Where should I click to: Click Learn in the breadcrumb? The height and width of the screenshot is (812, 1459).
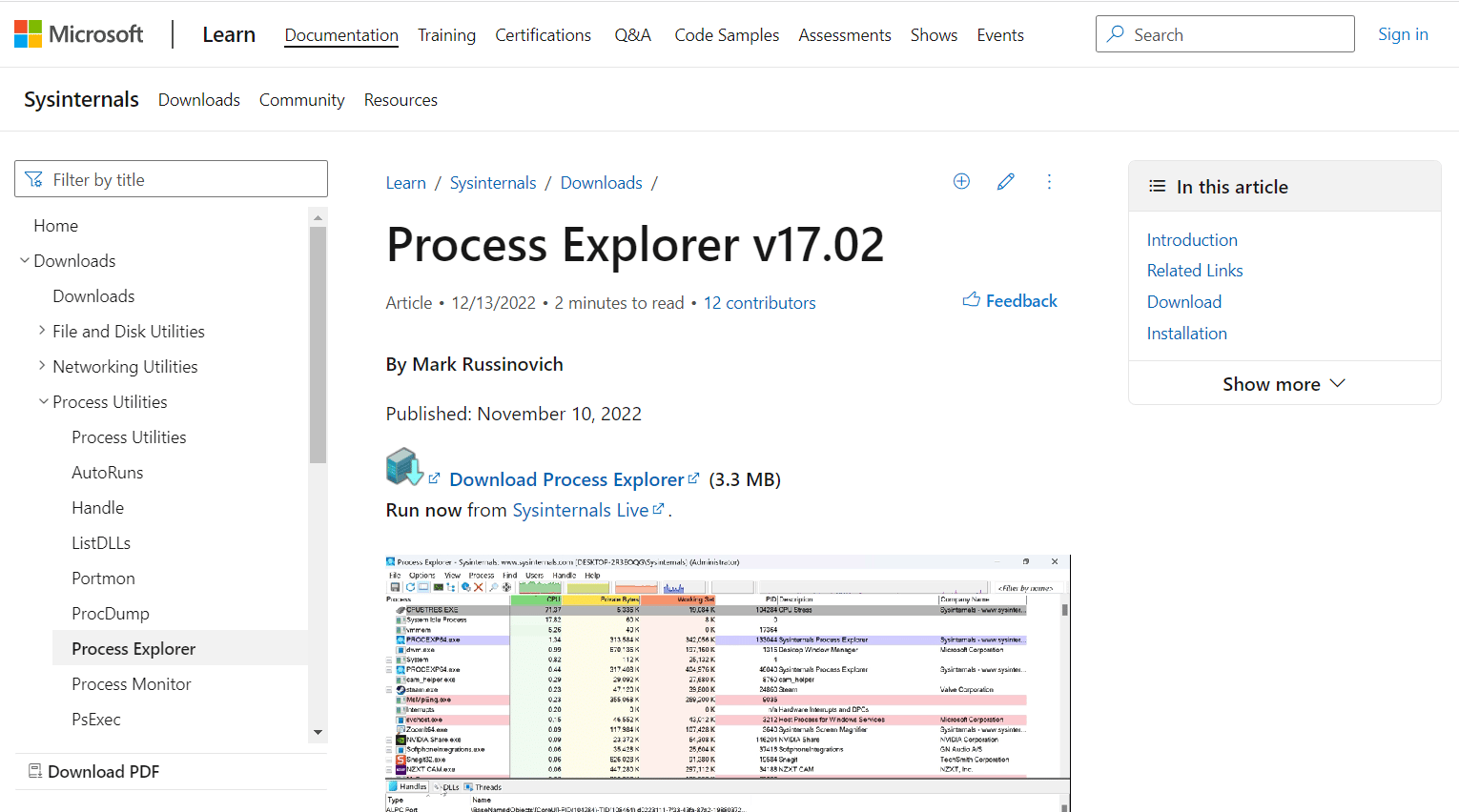[x=406, y=183]
